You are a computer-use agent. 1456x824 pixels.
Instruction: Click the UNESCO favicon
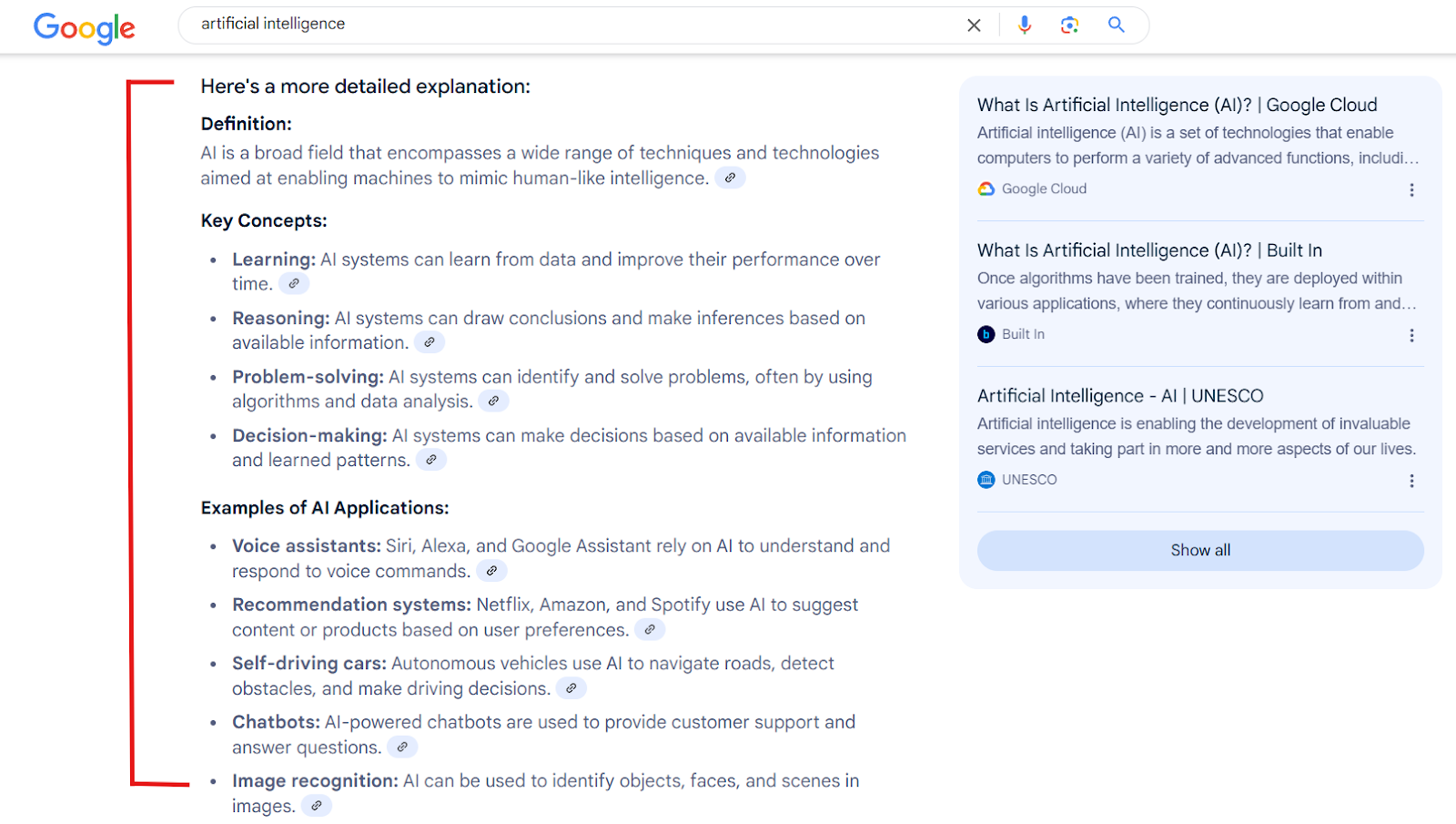[x=986, y=480]
